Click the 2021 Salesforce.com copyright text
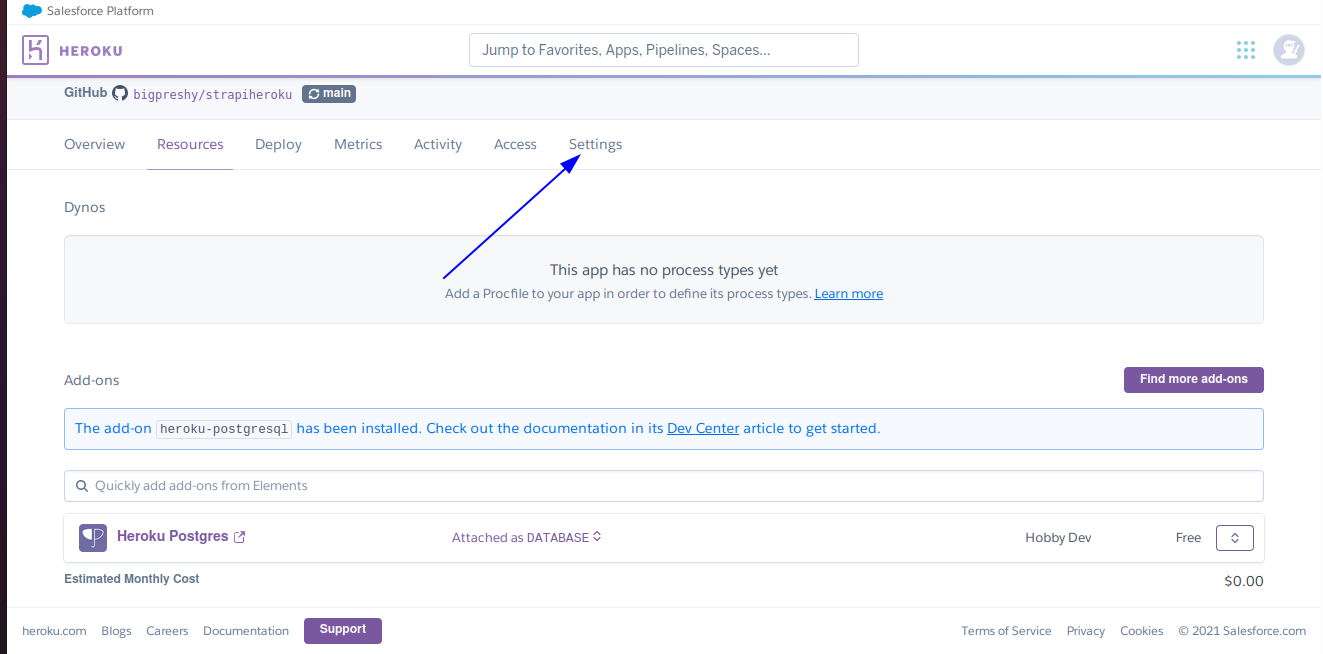This screenshot has height=654, width=1323. click(1242, 631)
